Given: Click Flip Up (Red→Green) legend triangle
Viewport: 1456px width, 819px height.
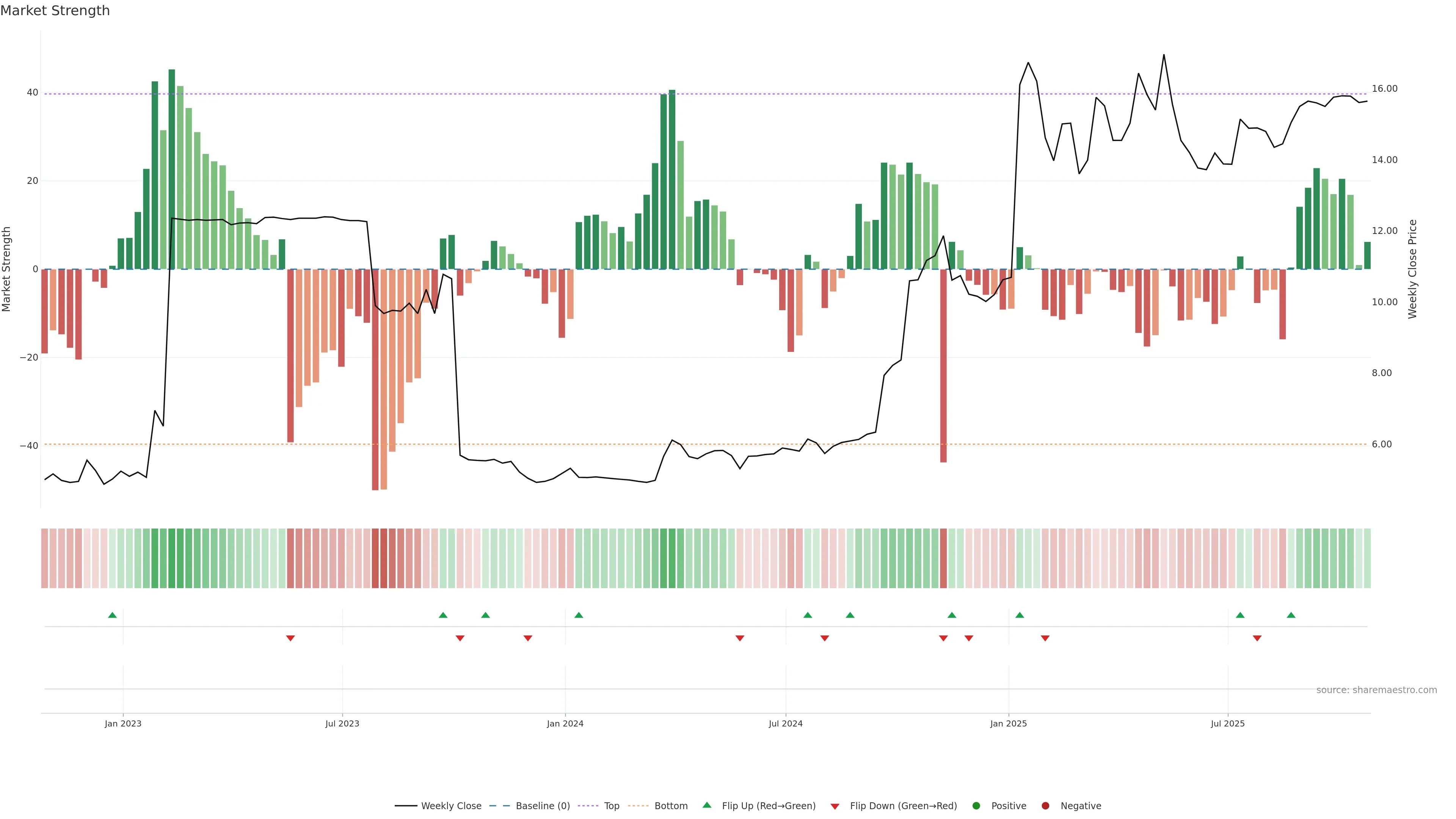Looking at the screenshot, I should tap(706, 805).
